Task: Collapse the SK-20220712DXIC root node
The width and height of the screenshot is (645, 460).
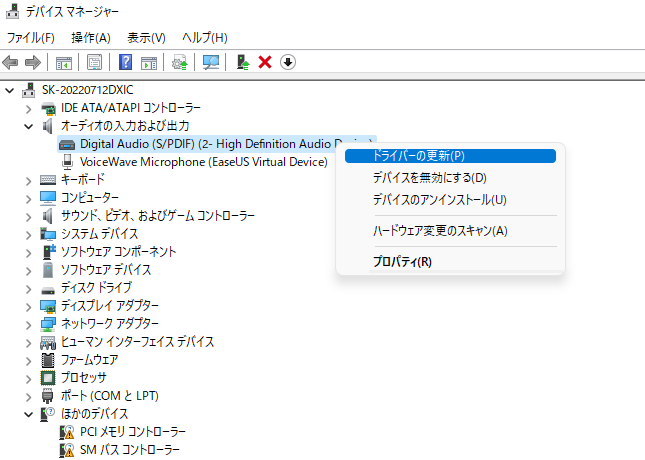Action: click(9, 90)
